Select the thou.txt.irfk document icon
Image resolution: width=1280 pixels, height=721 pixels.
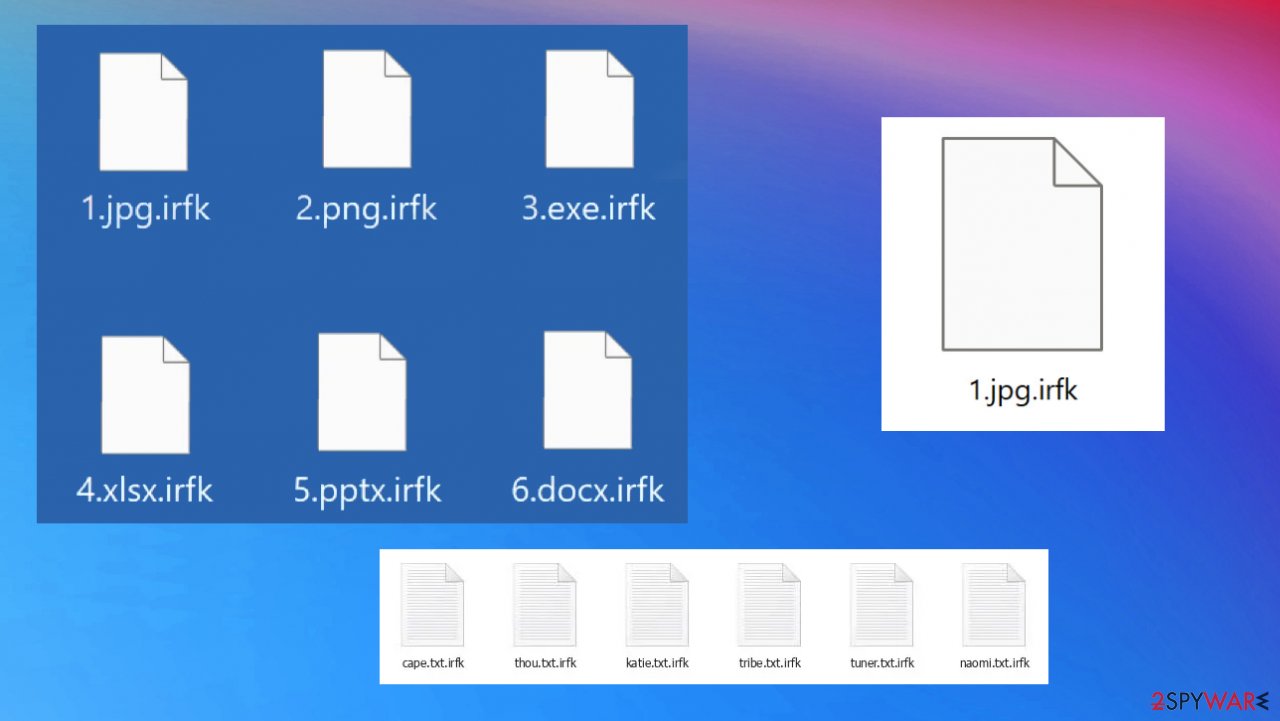click(x=545, y=605)
